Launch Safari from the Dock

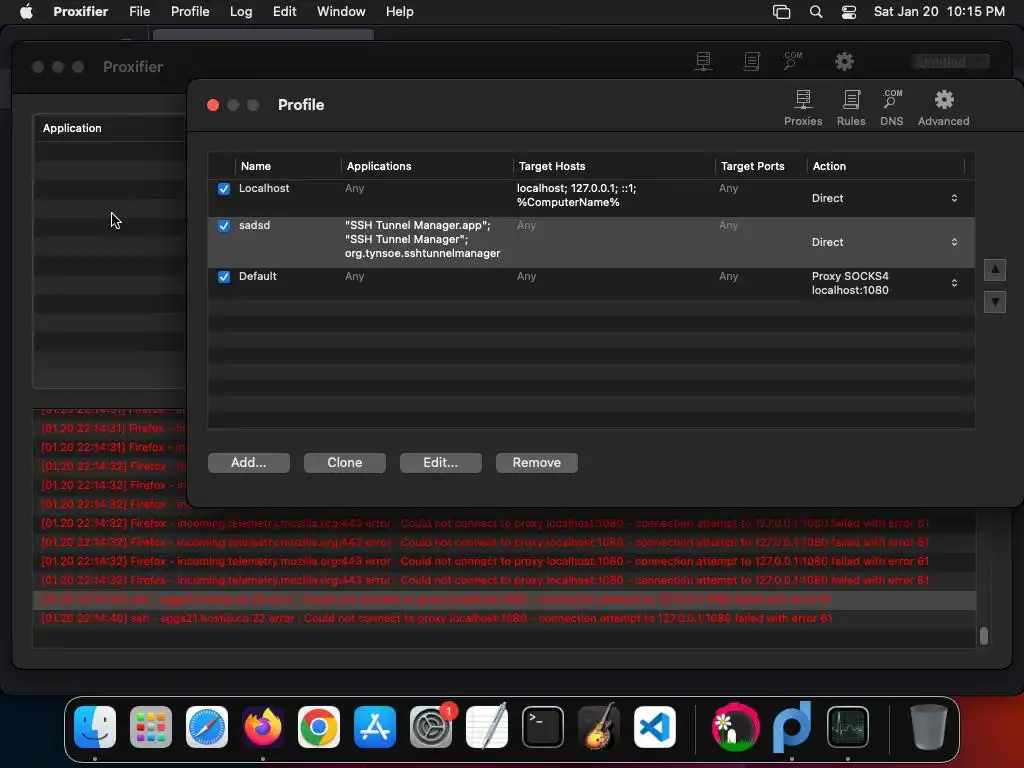(x=207, y=727)
